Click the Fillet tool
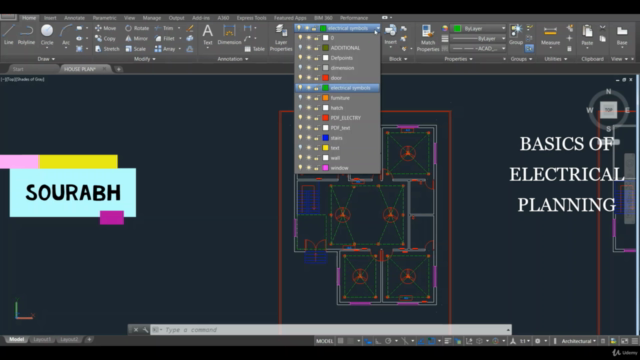This screenshot has height=360, width=640. tap(164, 38)
